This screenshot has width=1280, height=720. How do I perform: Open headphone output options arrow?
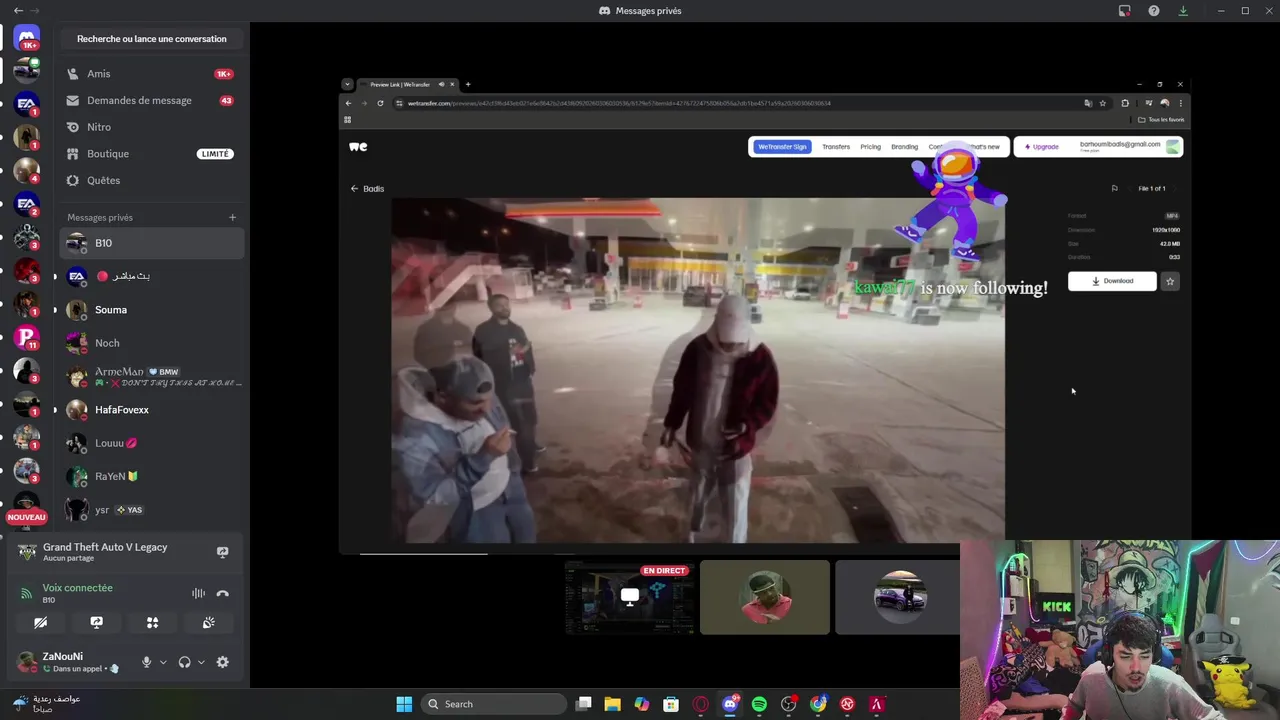click(201, 662)
